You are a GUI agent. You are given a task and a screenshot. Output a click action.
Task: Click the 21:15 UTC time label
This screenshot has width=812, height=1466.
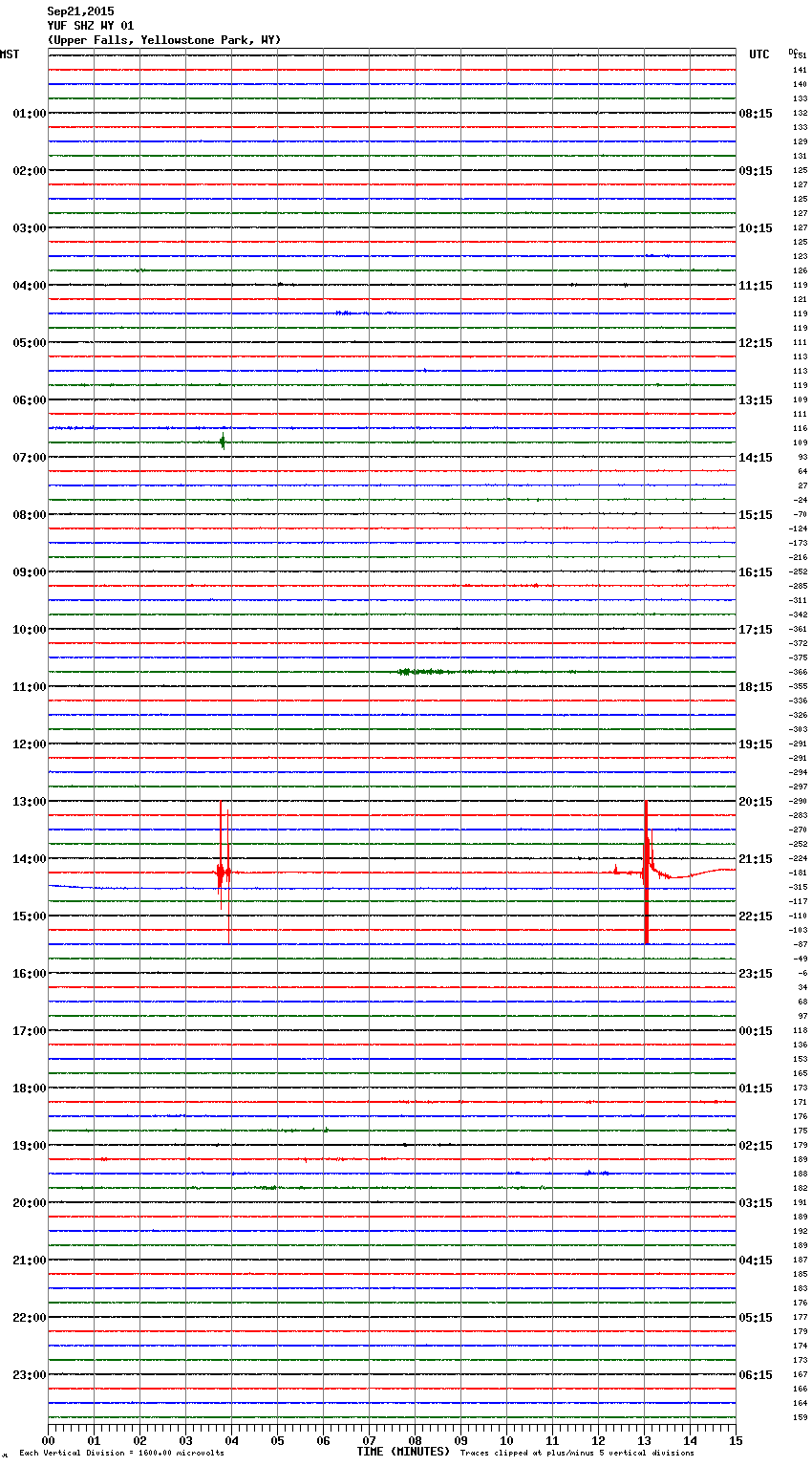click(x=756, y=859)
